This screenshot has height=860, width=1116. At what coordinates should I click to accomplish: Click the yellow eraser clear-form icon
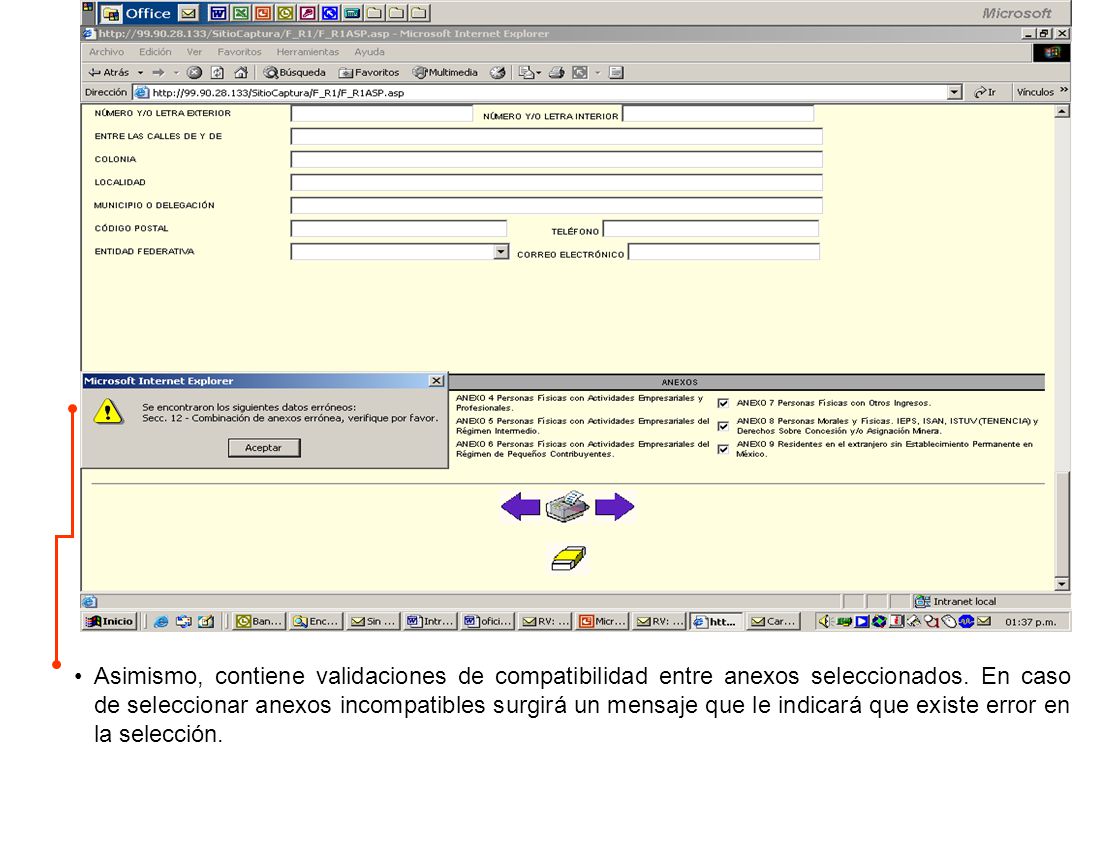point(569,558)
